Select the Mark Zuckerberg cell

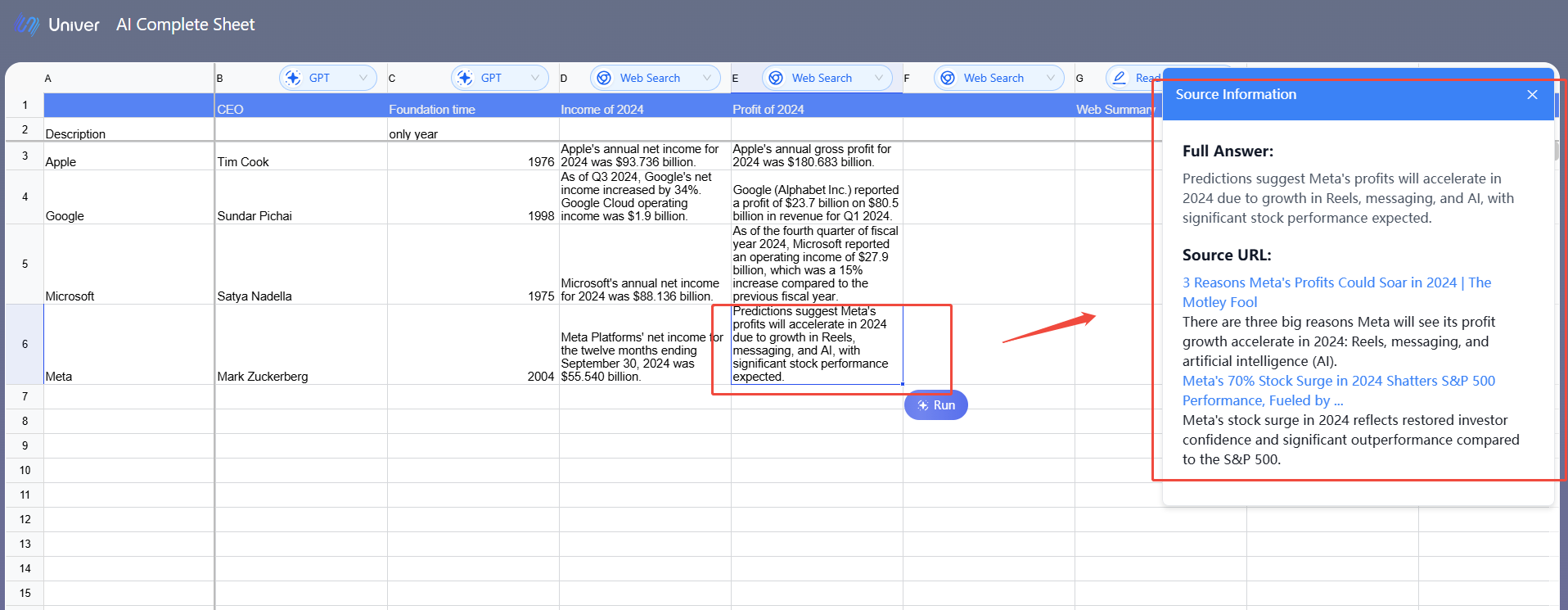tap(301, 345)
